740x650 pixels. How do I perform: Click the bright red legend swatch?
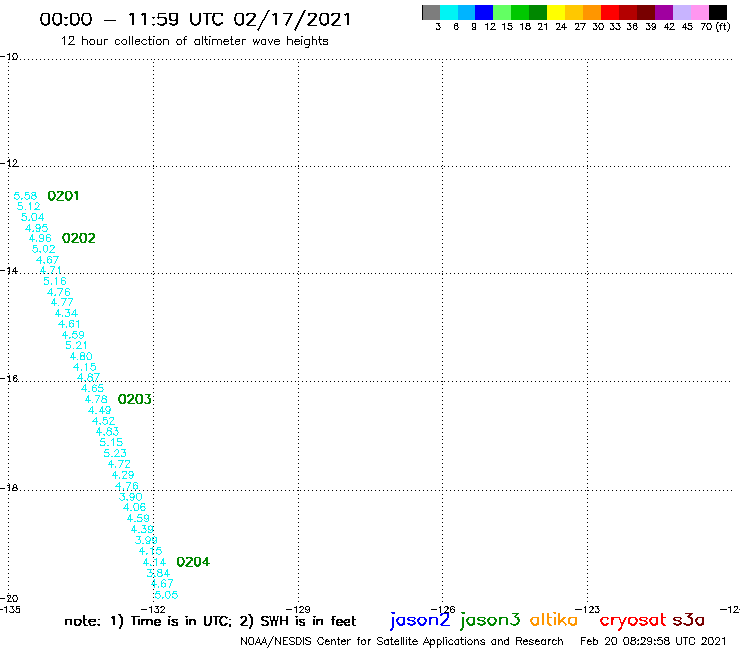pos(610,12)
